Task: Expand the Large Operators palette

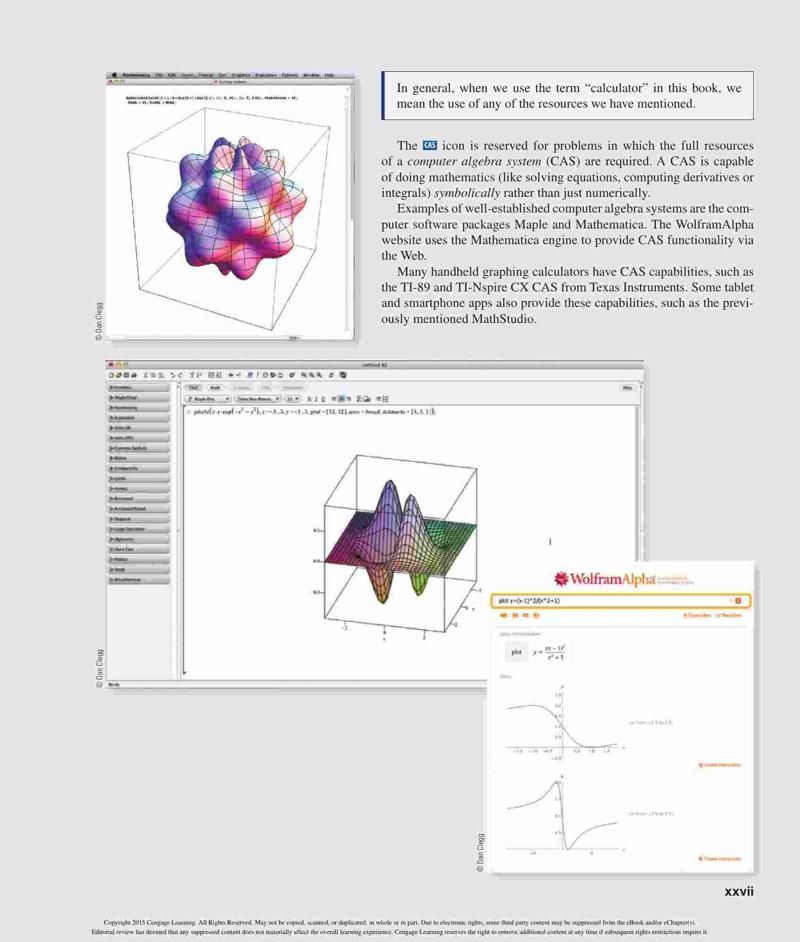Action: [x=139, y=529]
